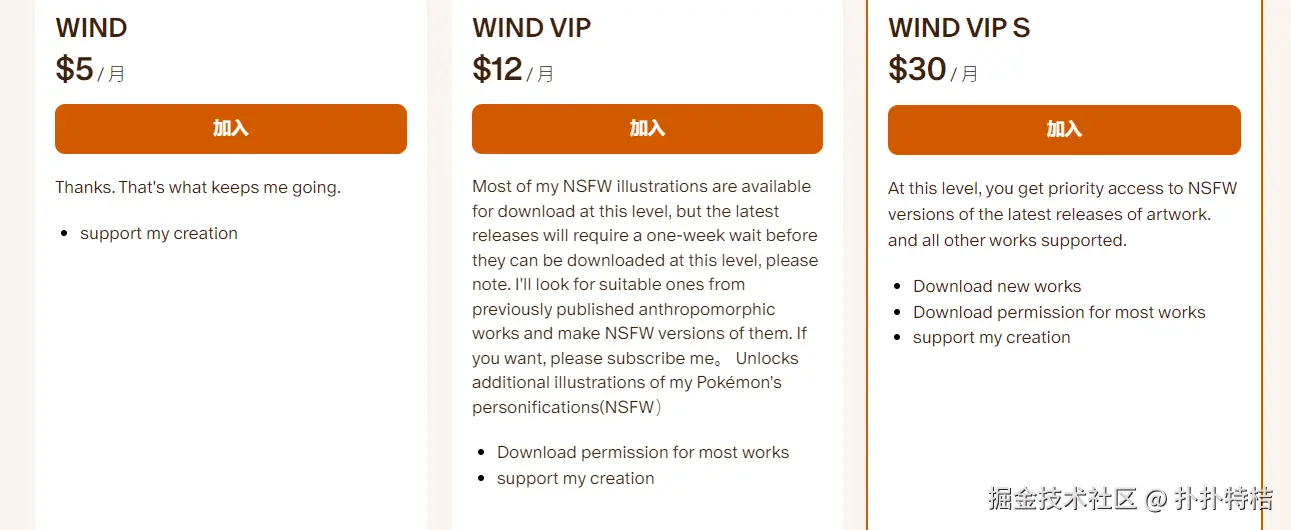This screenshot has height=530, width=1291.
Task: Click the $30 monthly price
Action: click(917, 70)
